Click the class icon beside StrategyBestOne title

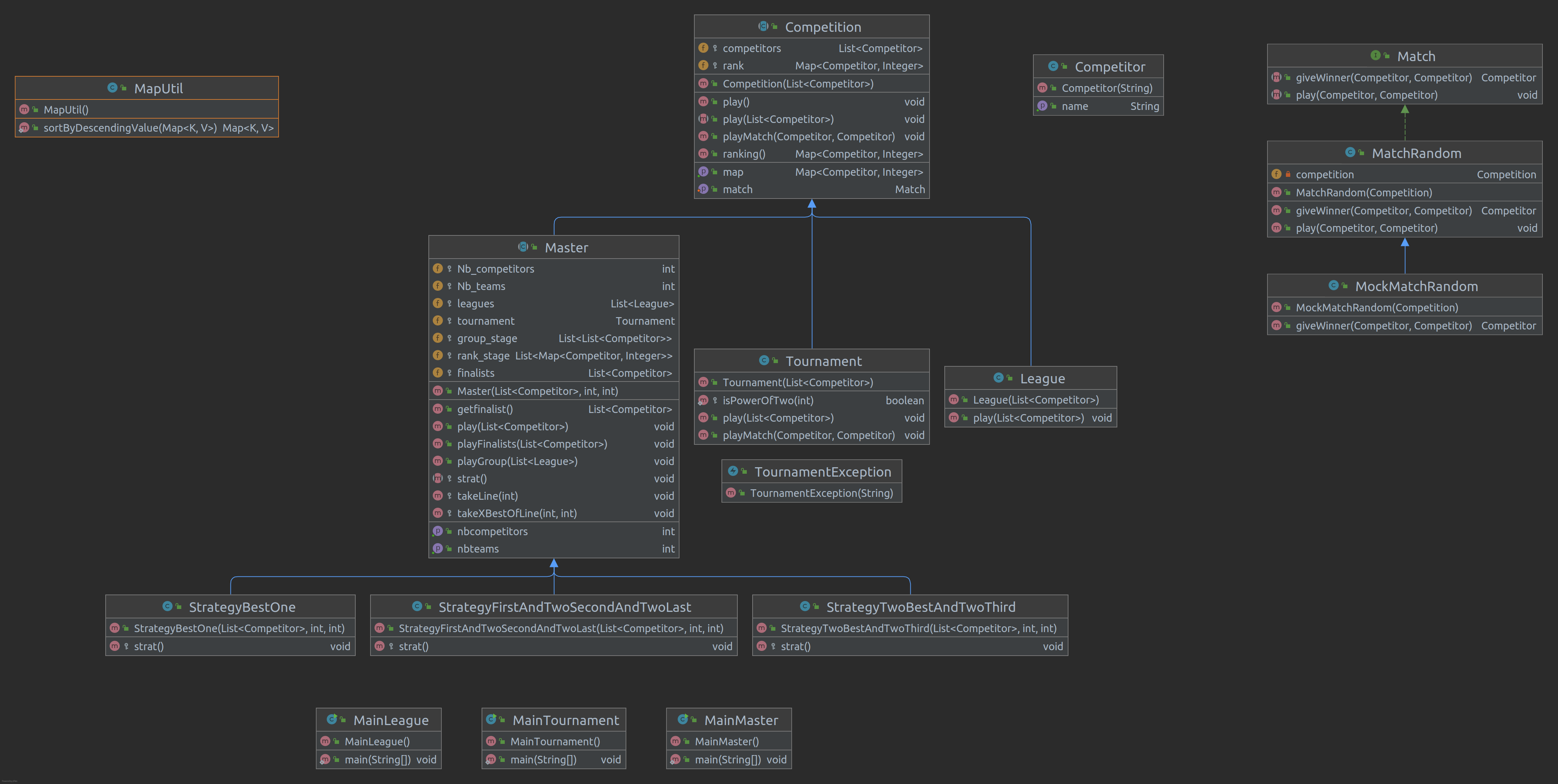pyautogui.click(x=168, y=606)
